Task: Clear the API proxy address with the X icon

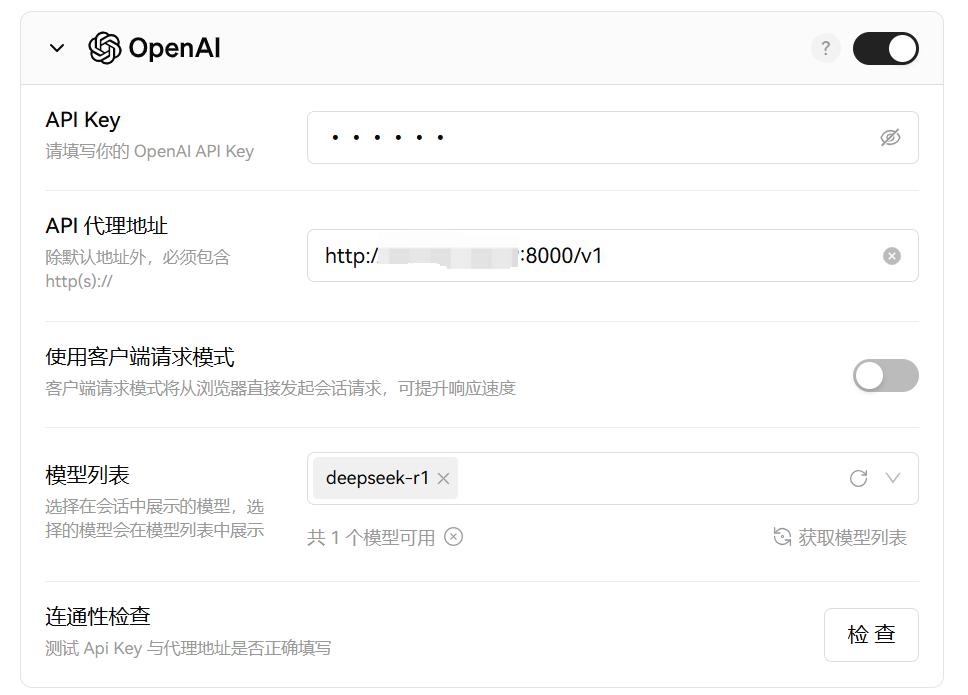Action: tap(891, 256)
